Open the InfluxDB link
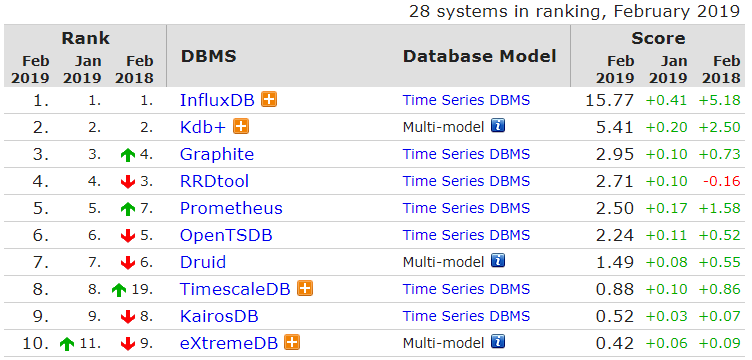This screenshot has height=360, width=752. [x=218, y=100]
